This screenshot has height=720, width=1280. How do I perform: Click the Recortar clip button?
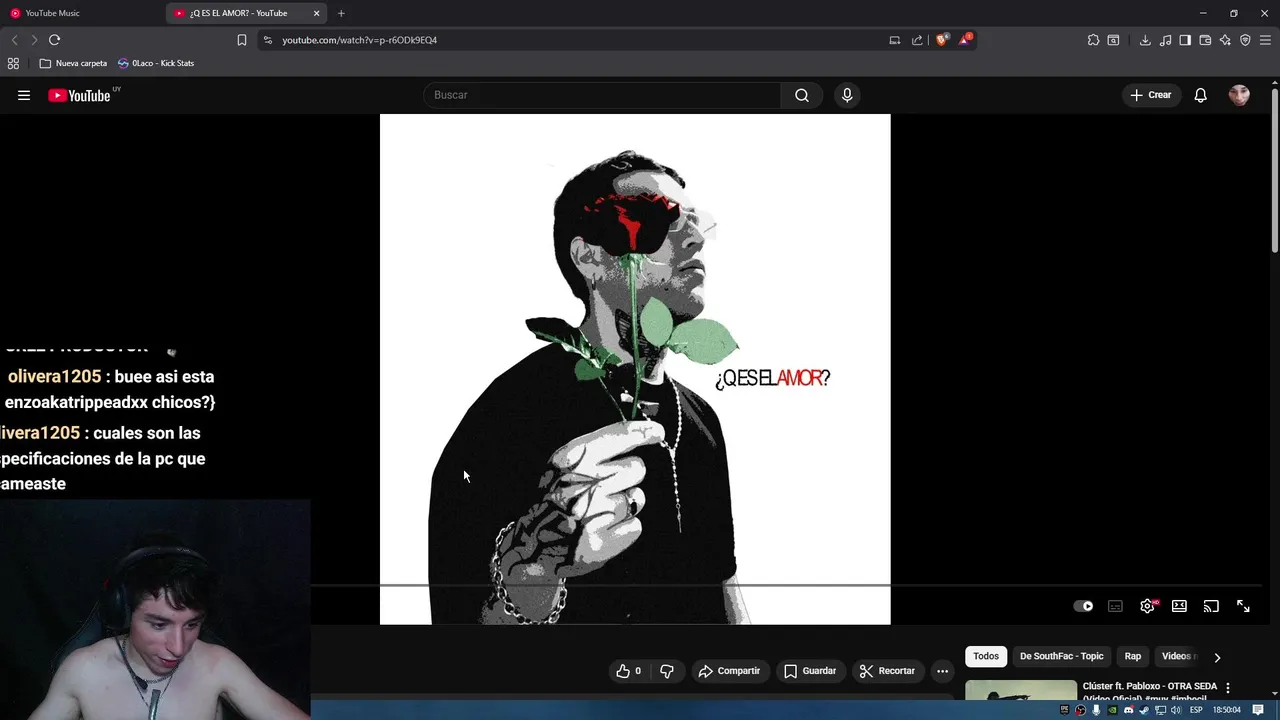[887, 671]
